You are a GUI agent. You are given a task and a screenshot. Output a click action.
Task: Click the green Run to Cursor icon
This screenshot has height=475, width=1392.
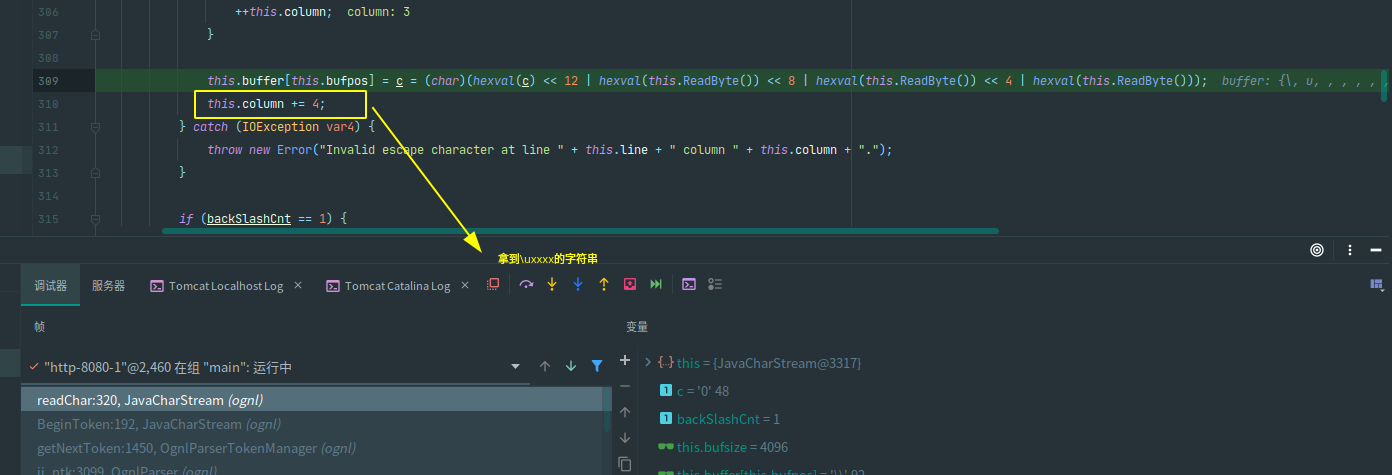click(x=656, y=285)
